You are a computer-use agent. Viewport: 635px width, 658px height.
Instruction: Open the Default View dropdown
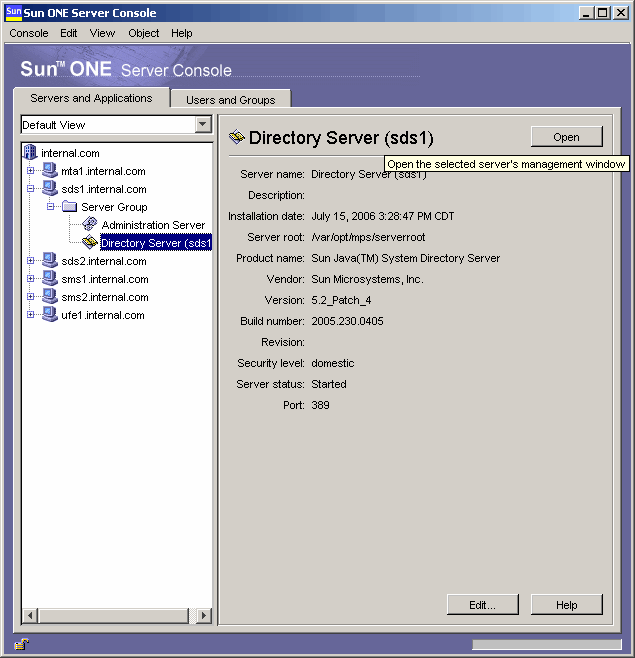tap(204, 125)
